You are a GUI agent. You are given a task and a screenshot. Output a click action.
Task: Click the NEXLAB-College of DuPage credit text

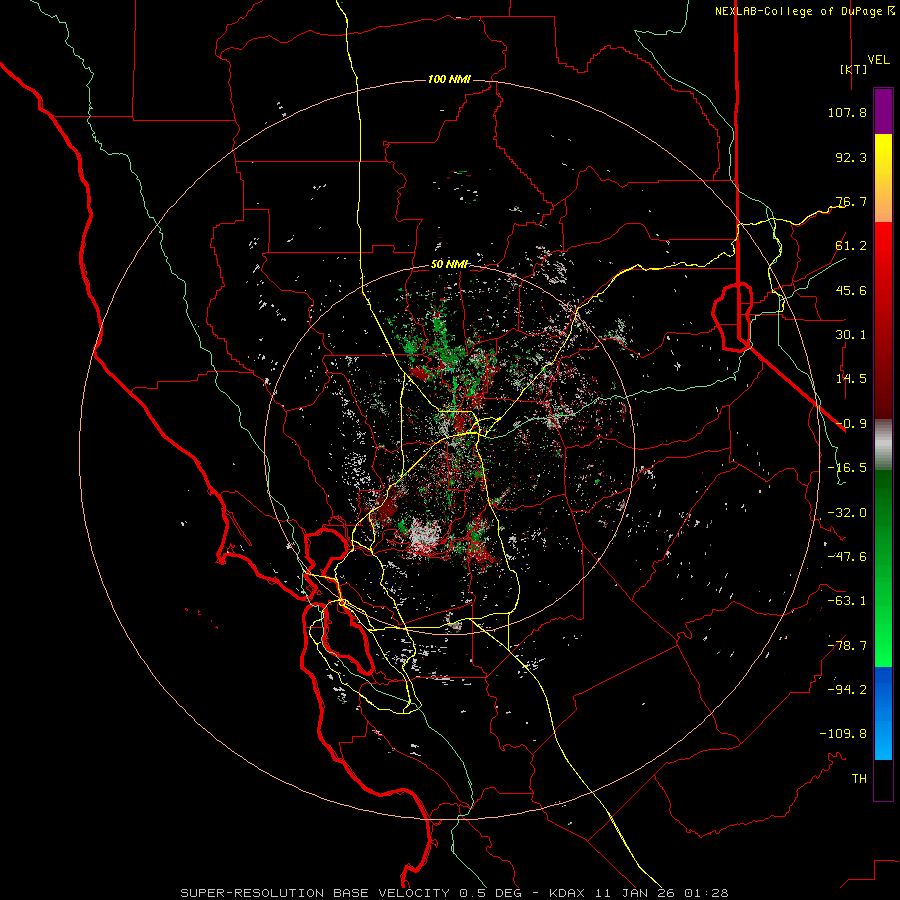[805, 11]
